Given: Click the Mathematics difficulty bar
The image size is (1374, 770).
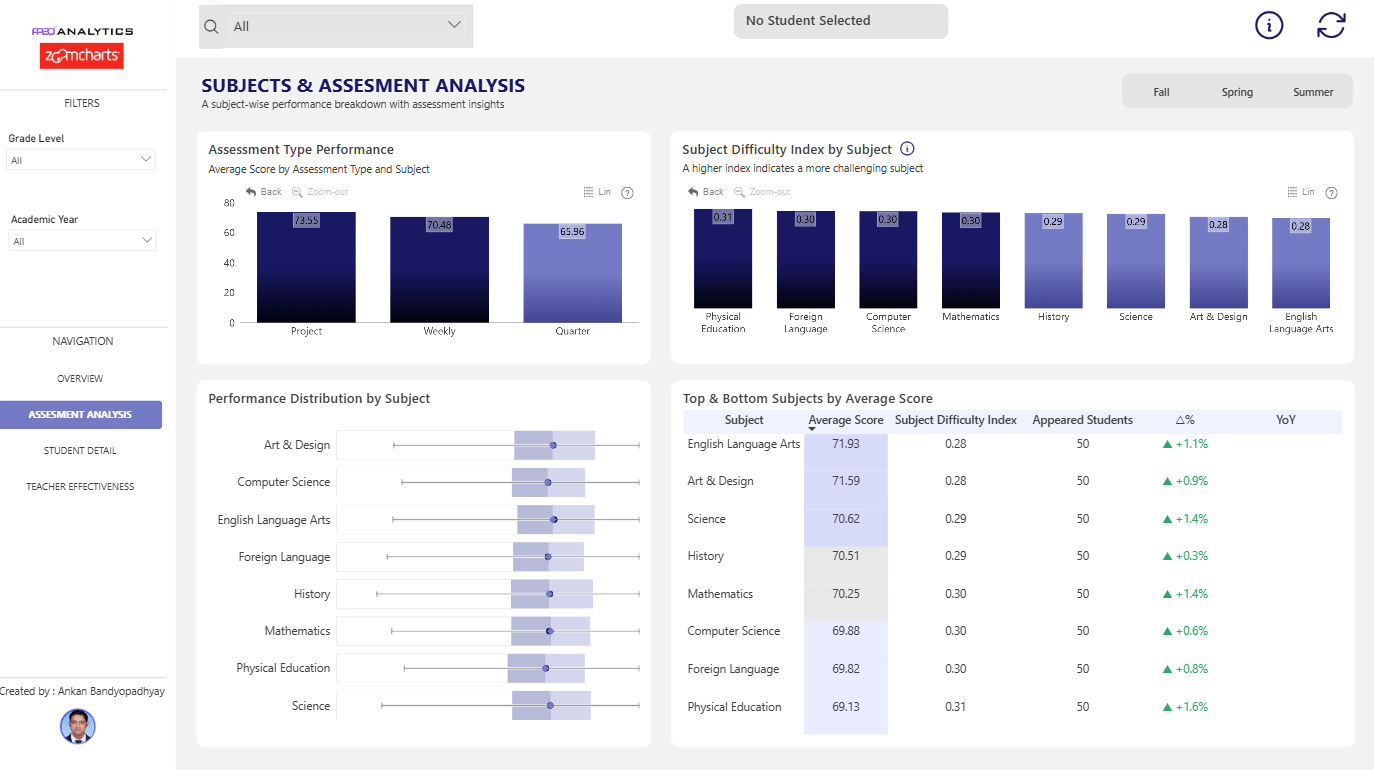Looking at the screenshot, I should (x=971, y=260).
